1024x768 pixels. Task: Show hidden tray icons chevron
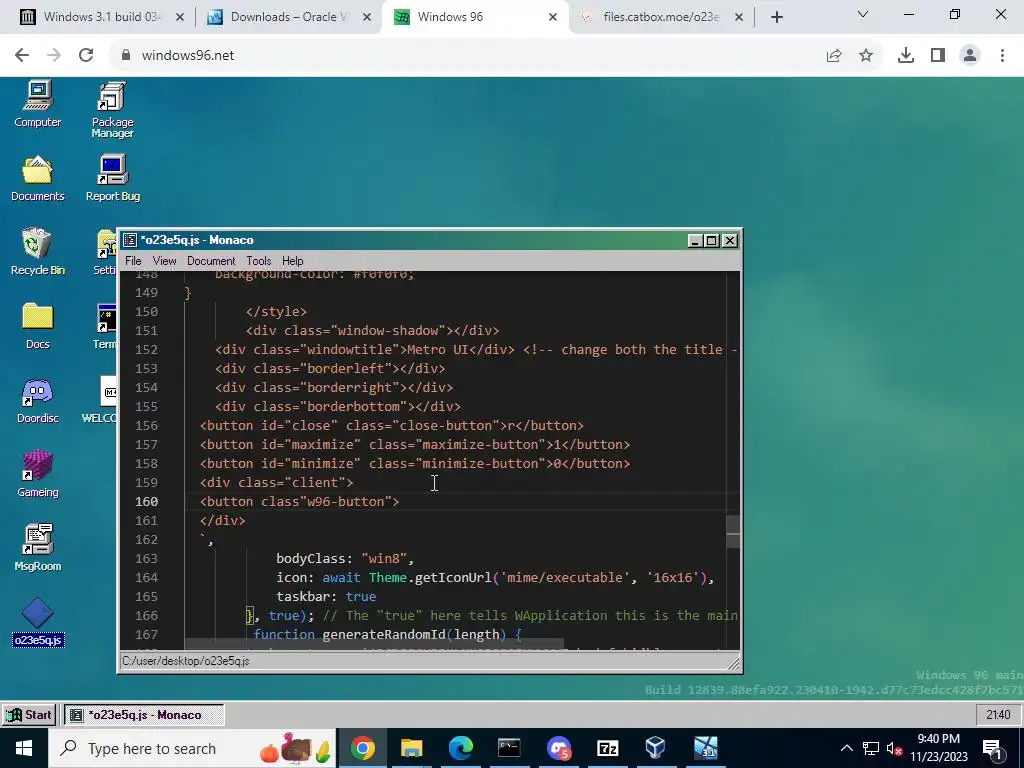846,748
